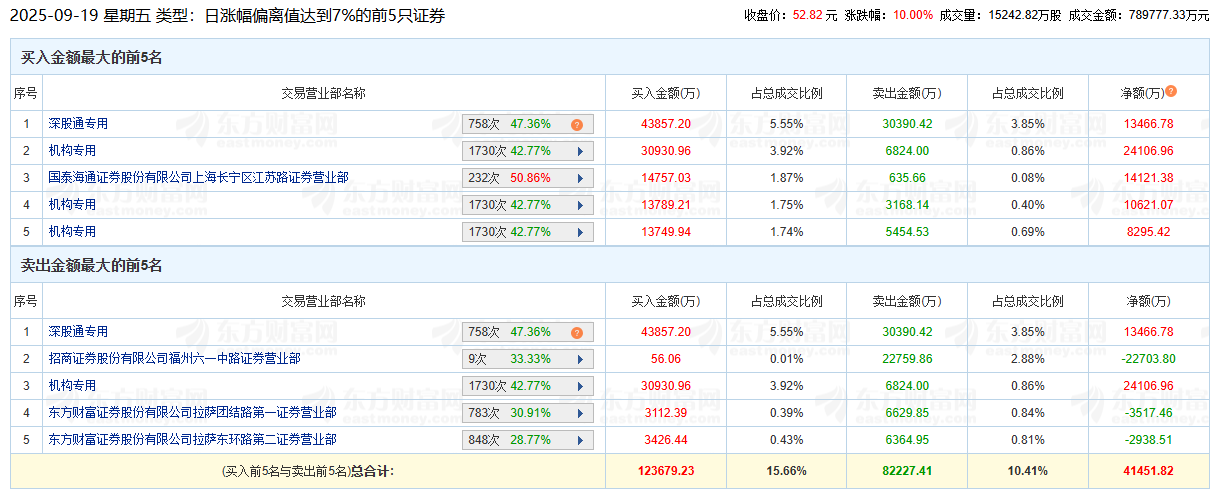Expand 1730次 stats in buy-table row 4
The height and width of the screenshot is (496, 1223).
point(580,206)
